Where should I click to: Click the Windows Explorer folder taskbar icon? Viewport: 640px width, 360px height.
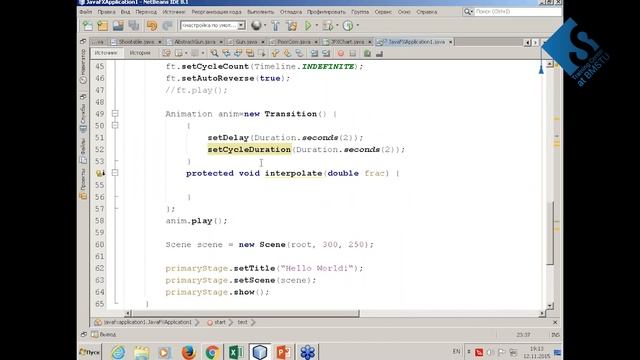[142, 352]
